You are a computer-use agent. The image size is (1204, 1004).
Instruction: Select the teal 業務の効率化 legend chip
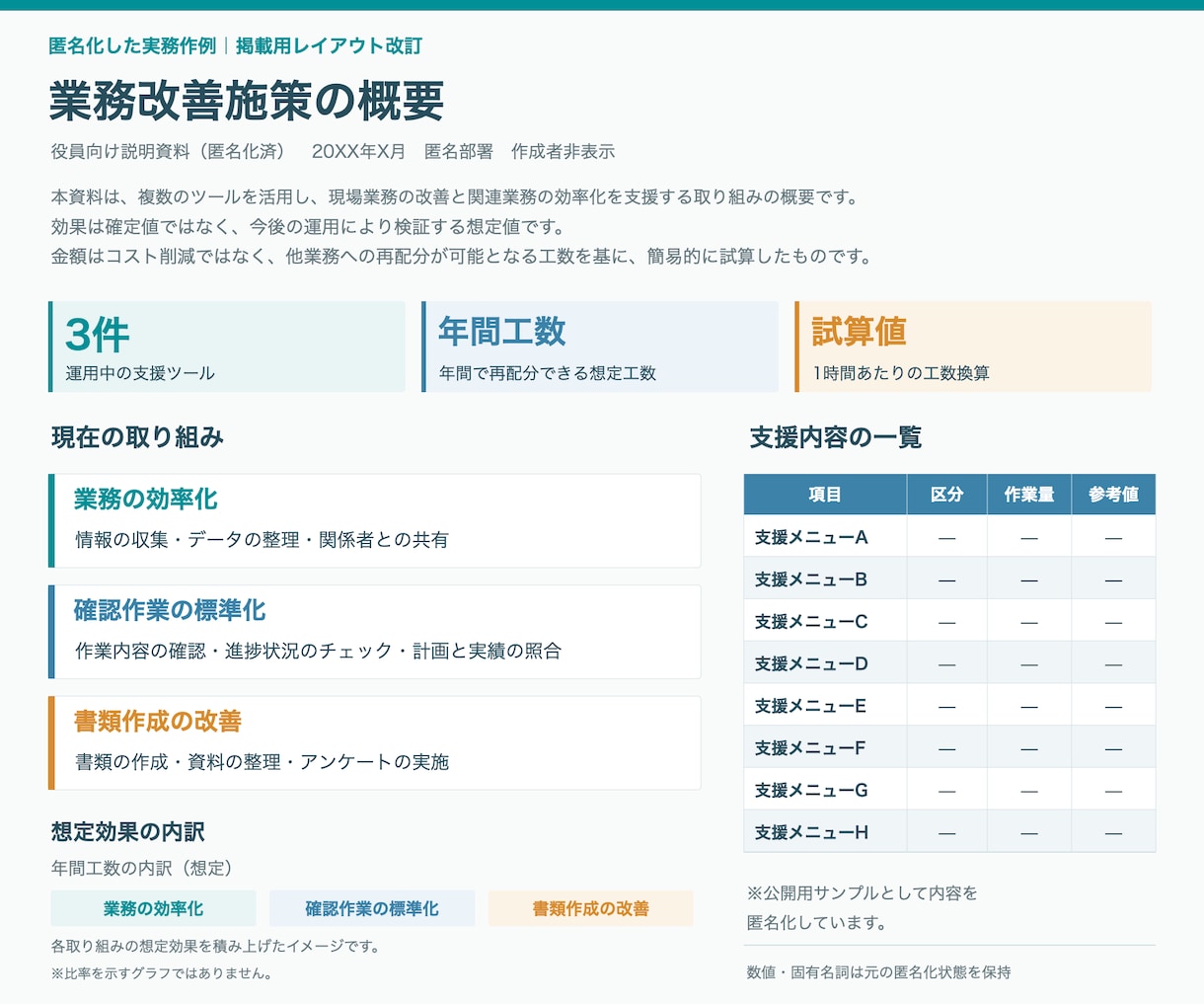click(153, 908)
